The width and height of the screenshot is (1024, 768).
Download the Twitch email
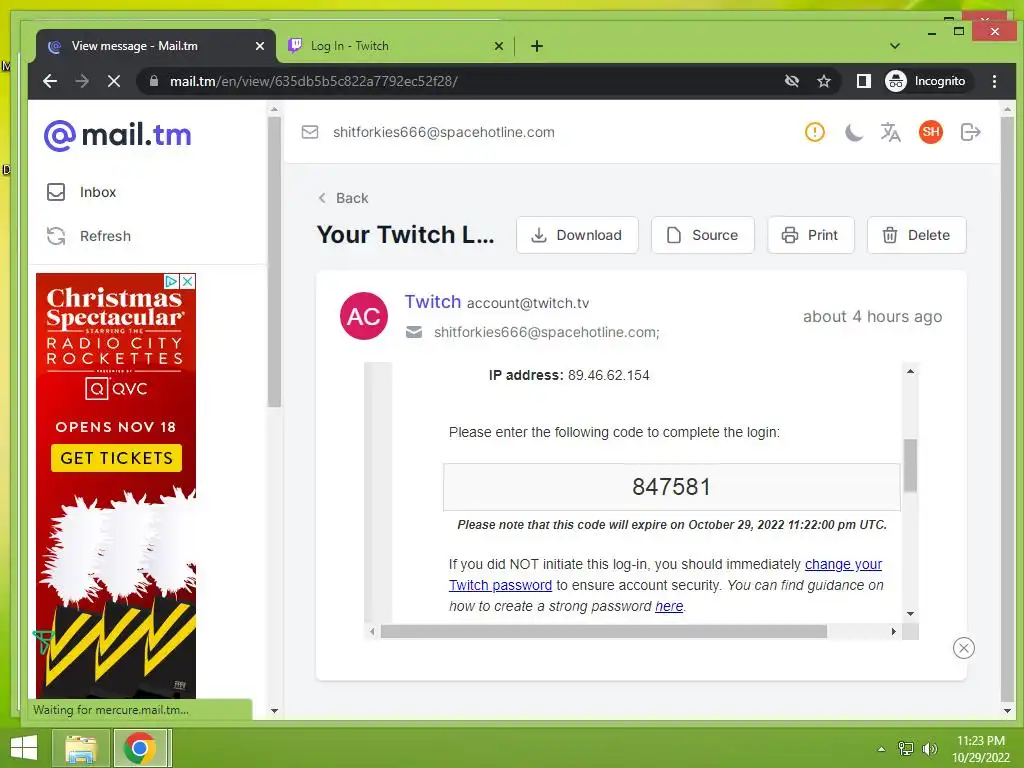[577, 235]
